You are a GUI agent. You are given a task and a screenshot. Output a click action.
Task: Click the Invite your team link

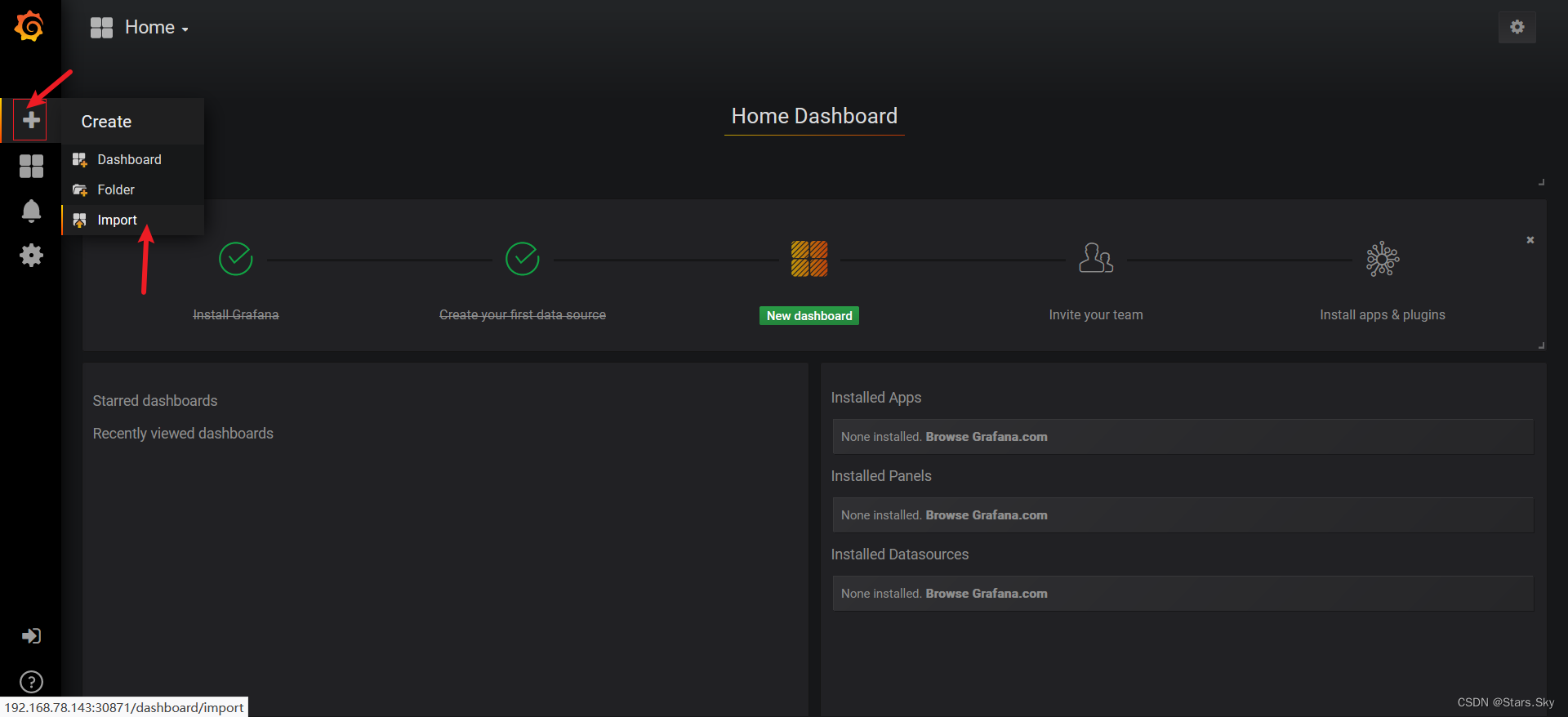pyautogui.click(x=1096, y=315)
